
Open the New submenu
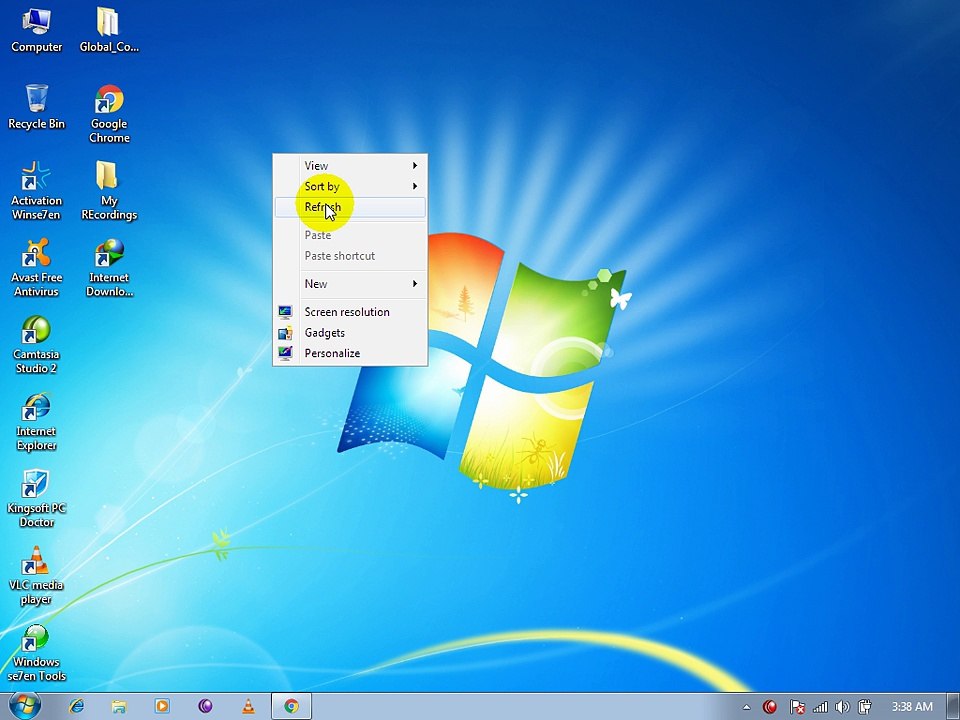click(x=350, y=284)
